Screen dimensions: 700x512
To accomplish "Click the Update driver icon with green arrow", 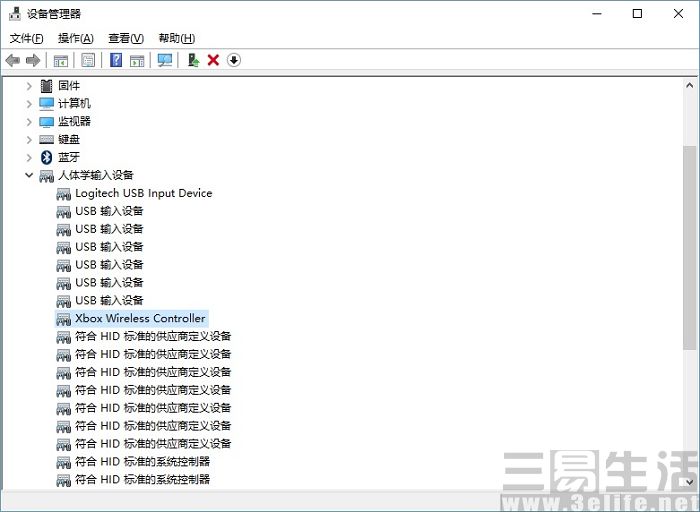I will point(193,60).
